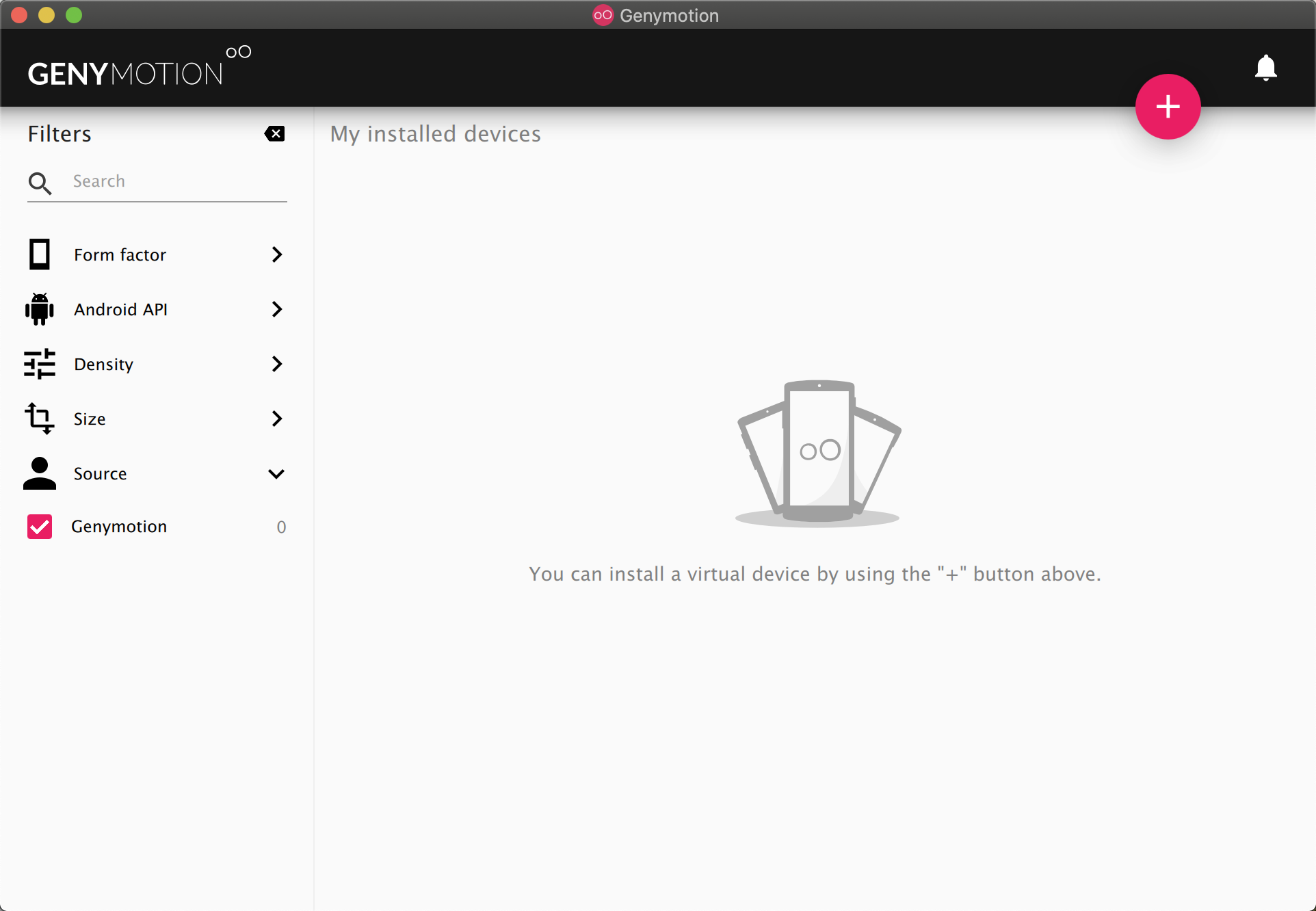Image resolution: width=1316 pixels, height=911 pixels.
Task: Expand the Size filter chevron
Action: tap(277, 419)
